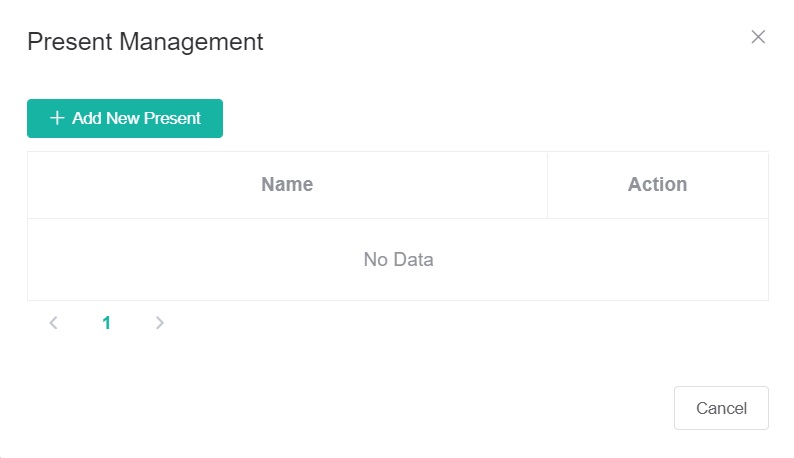Close the Present Management dialog
This screenshot has width=794, height=458.
point(758,37)
